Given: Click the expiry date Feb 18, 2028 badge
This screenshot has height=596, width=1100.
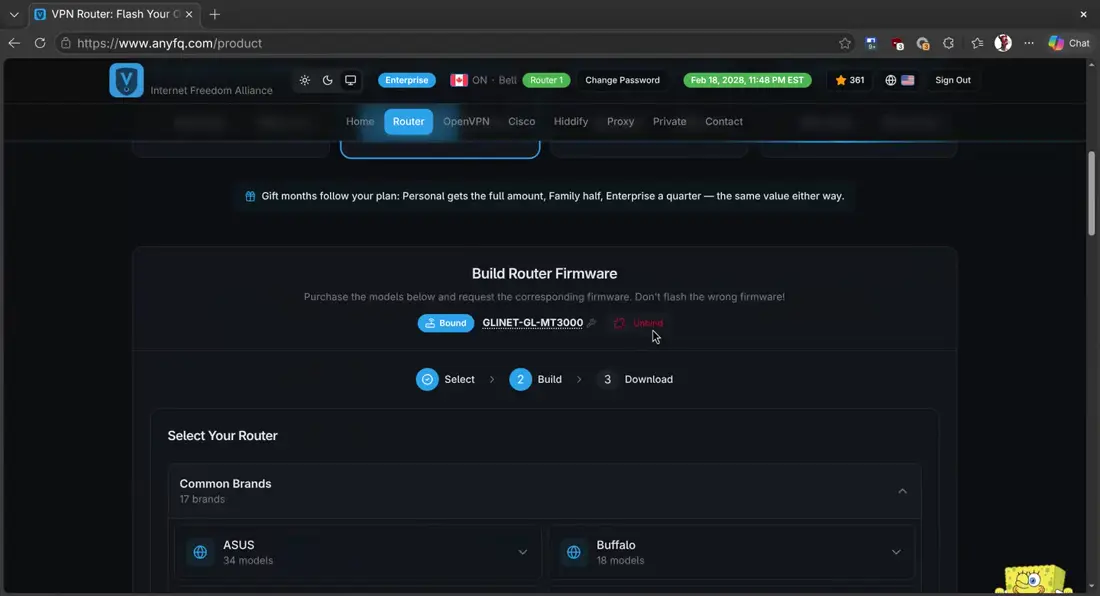Looking at the screenshot, I should coord(747,80).
